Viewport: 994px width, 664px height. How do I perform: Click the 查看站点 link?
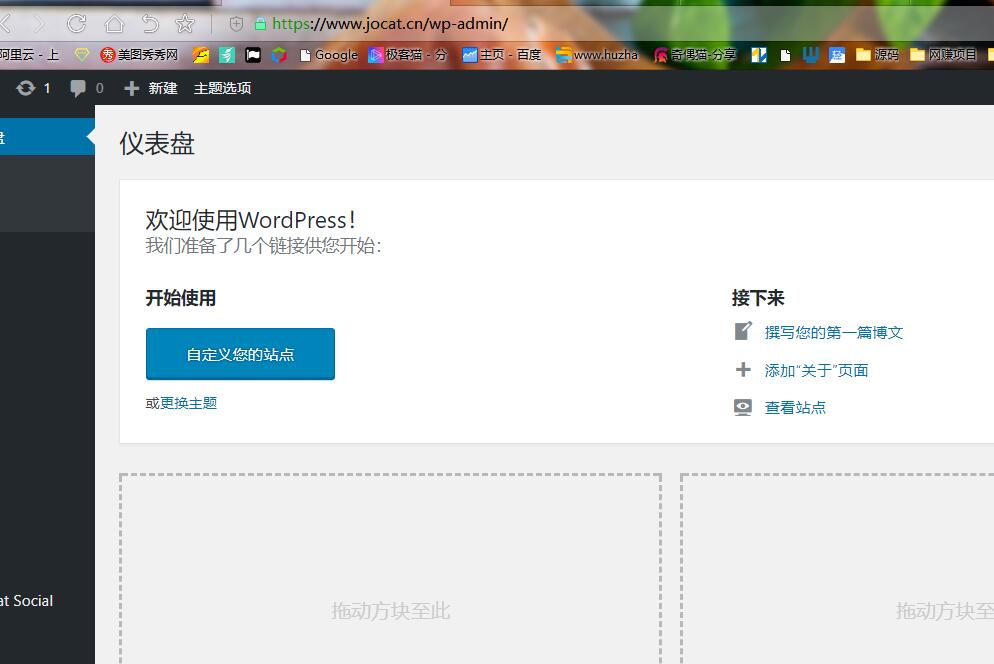coord(795,407)
